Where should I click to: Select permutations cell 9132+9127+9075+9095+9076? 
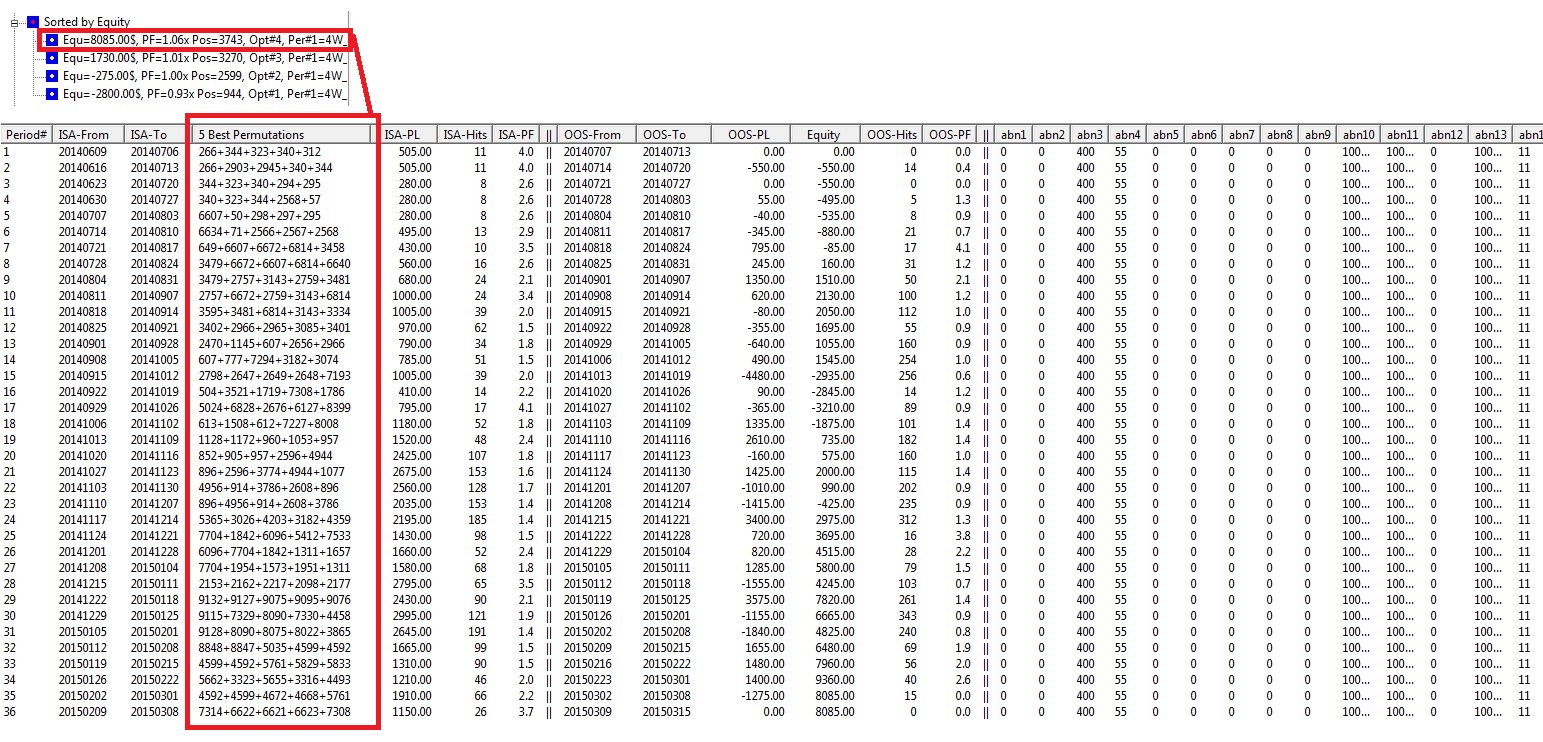point(275,600)
